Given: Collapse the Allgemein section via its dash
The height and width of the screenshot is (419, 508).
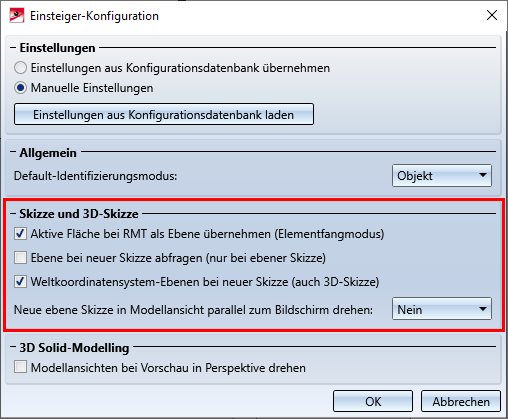Looking at the screenshot, I should pyautogui.click(x=13, y=152).
